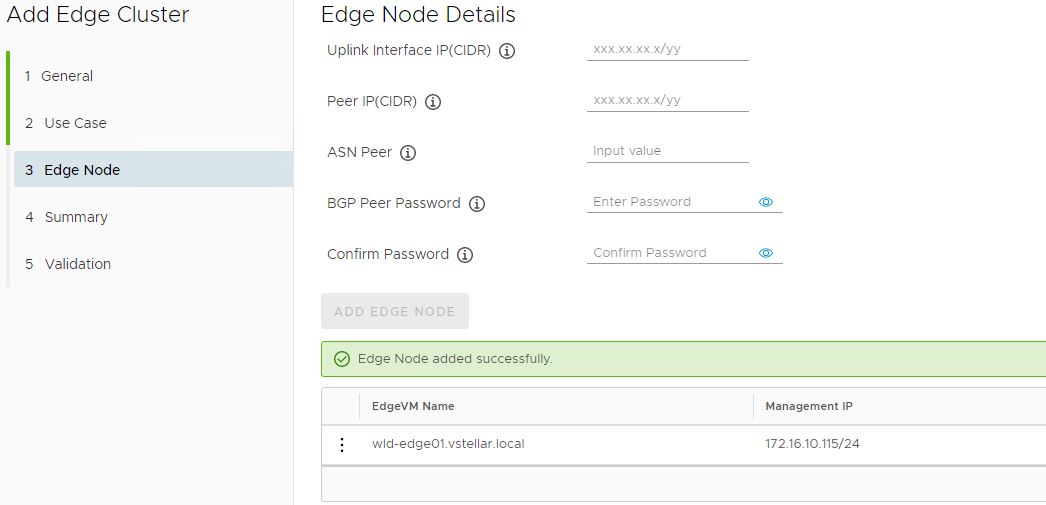Jump to the Summary step
Viewport: 1046px width, 505px height.
click(x=76, y=217)
